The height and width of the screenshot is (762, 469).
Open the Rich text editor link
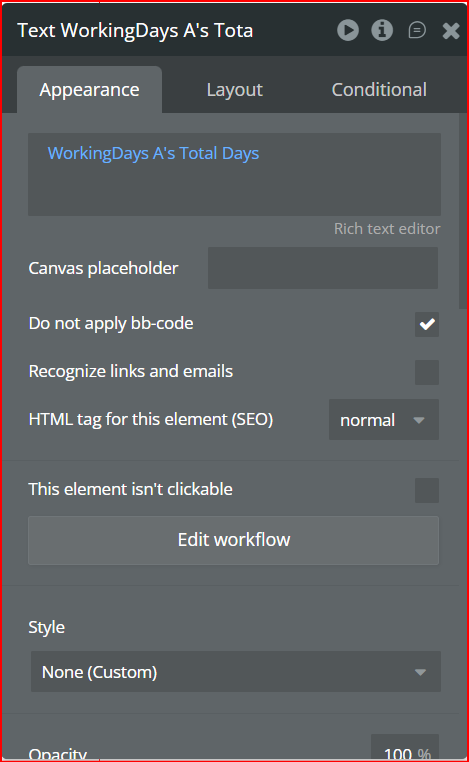(x=387, y=228)
